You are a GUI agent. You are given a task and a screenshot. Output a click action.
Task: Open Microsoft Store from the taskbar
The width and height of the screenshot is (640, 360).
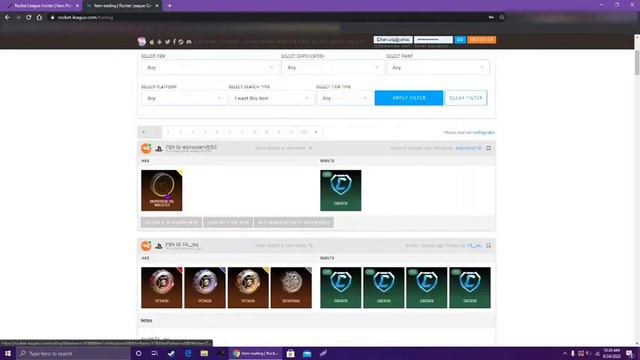290,353
